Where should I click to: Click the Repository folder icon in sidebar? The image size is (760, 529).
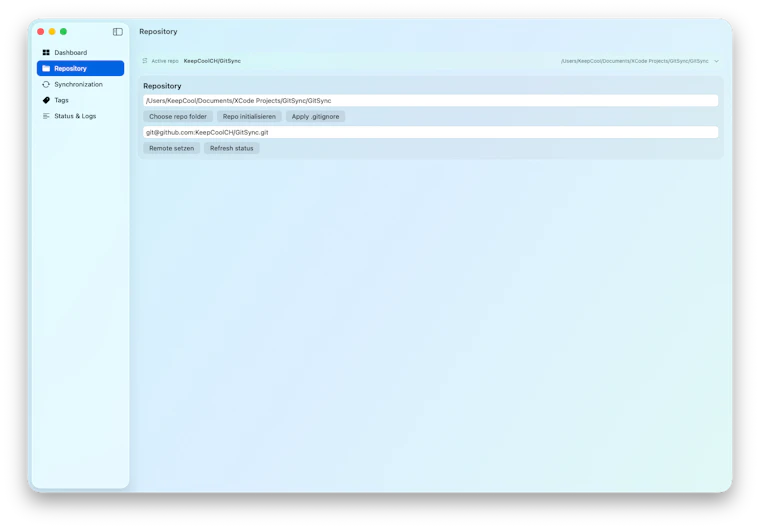point(46,68)
